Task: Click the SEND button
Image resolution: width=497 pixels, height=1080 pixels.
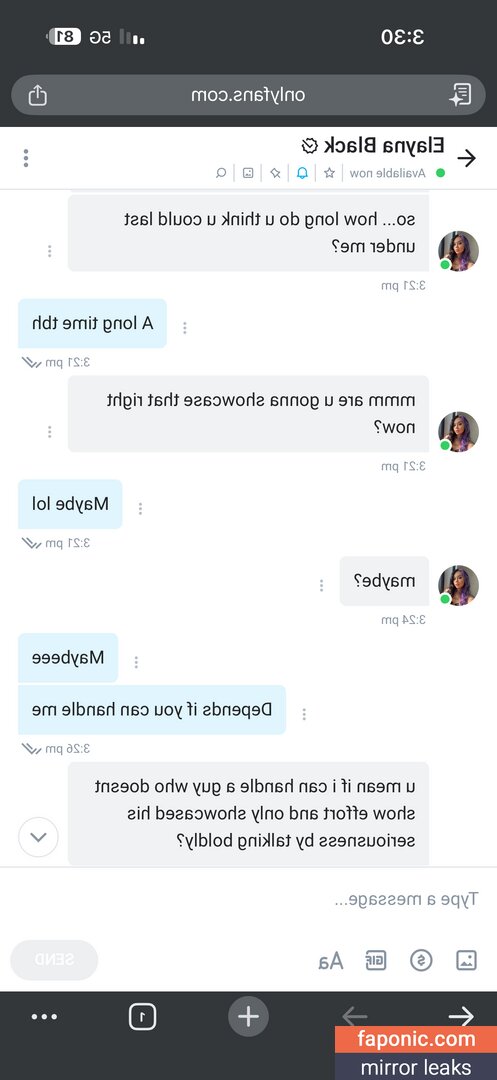Action: click(x=54, y=960)
